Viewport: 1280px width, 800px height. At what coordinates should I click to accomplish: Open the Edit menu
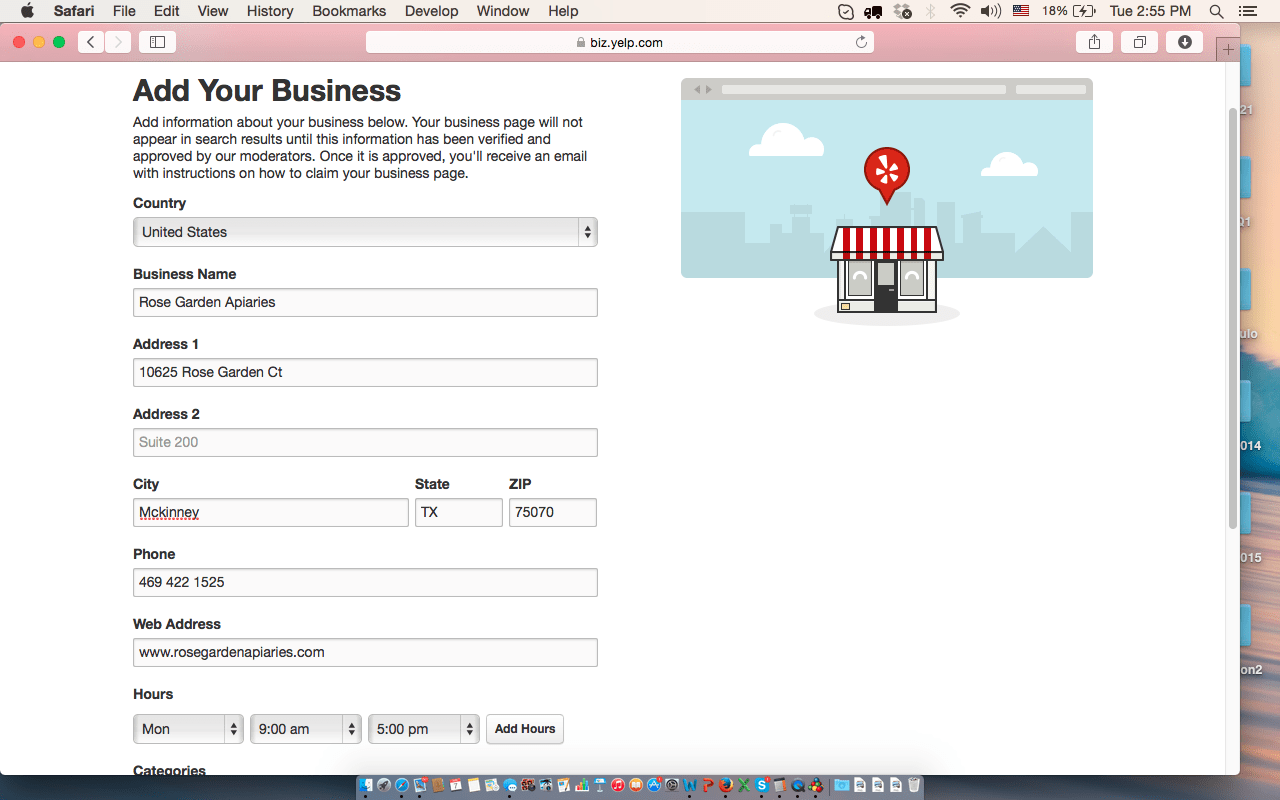[167, 11]
